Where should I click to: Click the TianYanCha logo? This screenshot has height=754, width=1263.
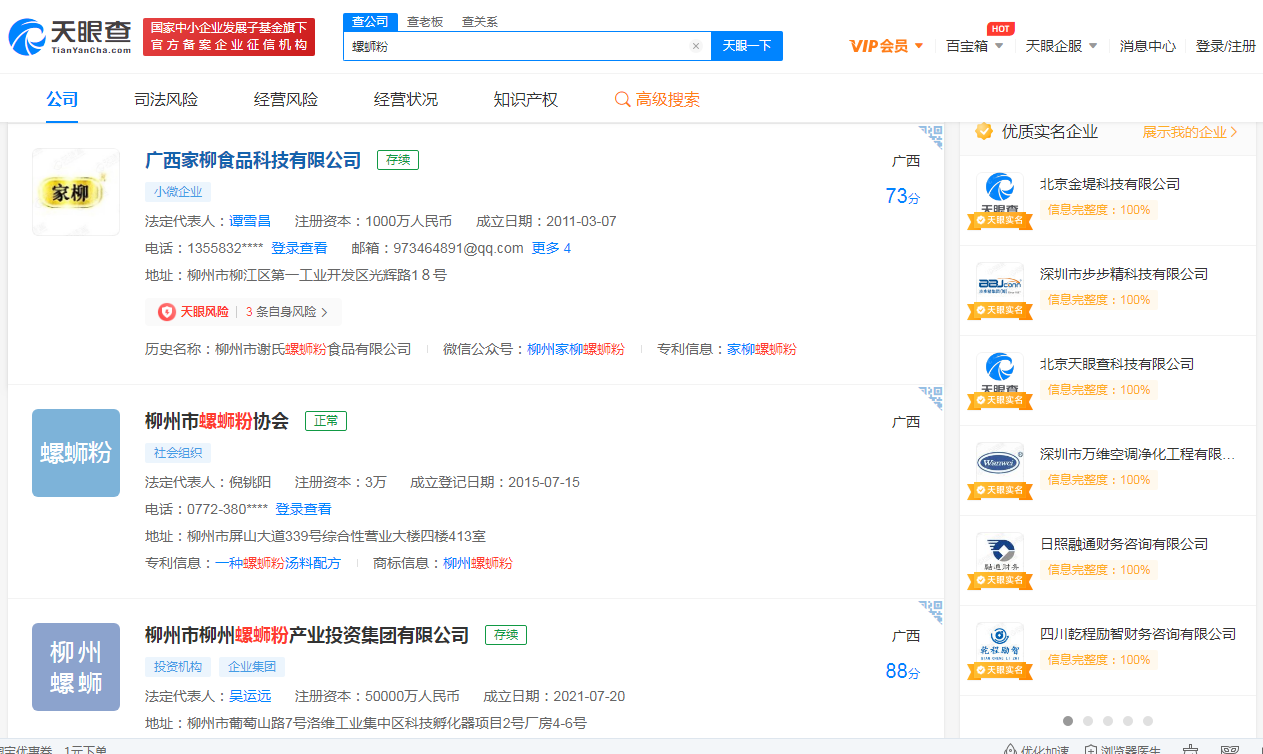pyautogui.click(x=70, y=37)
